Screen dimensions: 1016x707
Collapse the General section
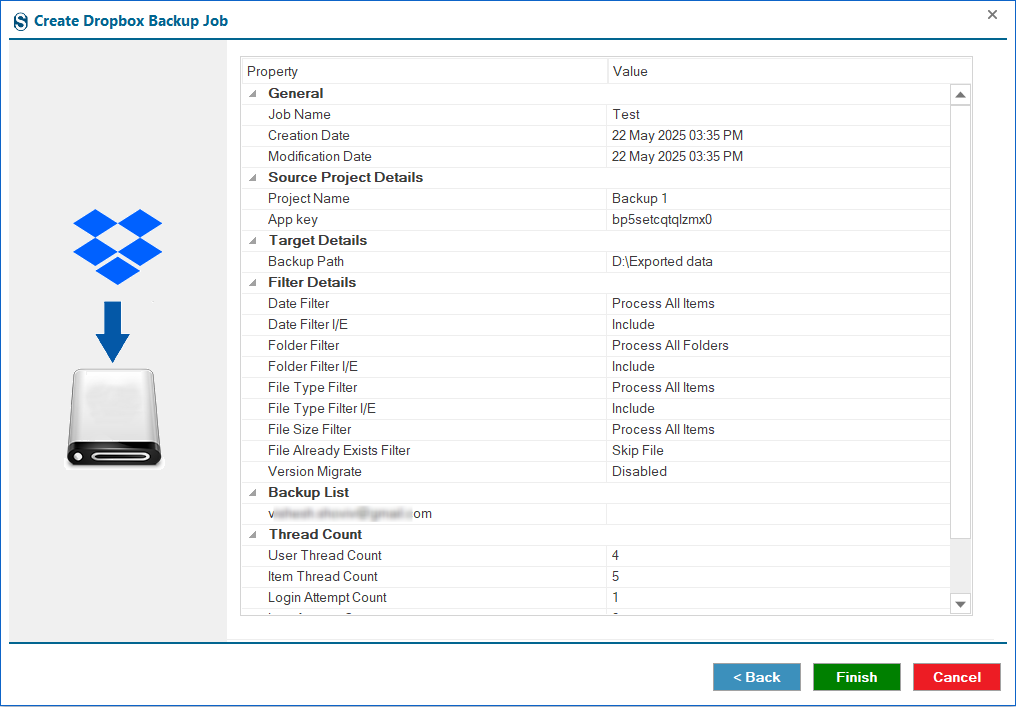253,93
